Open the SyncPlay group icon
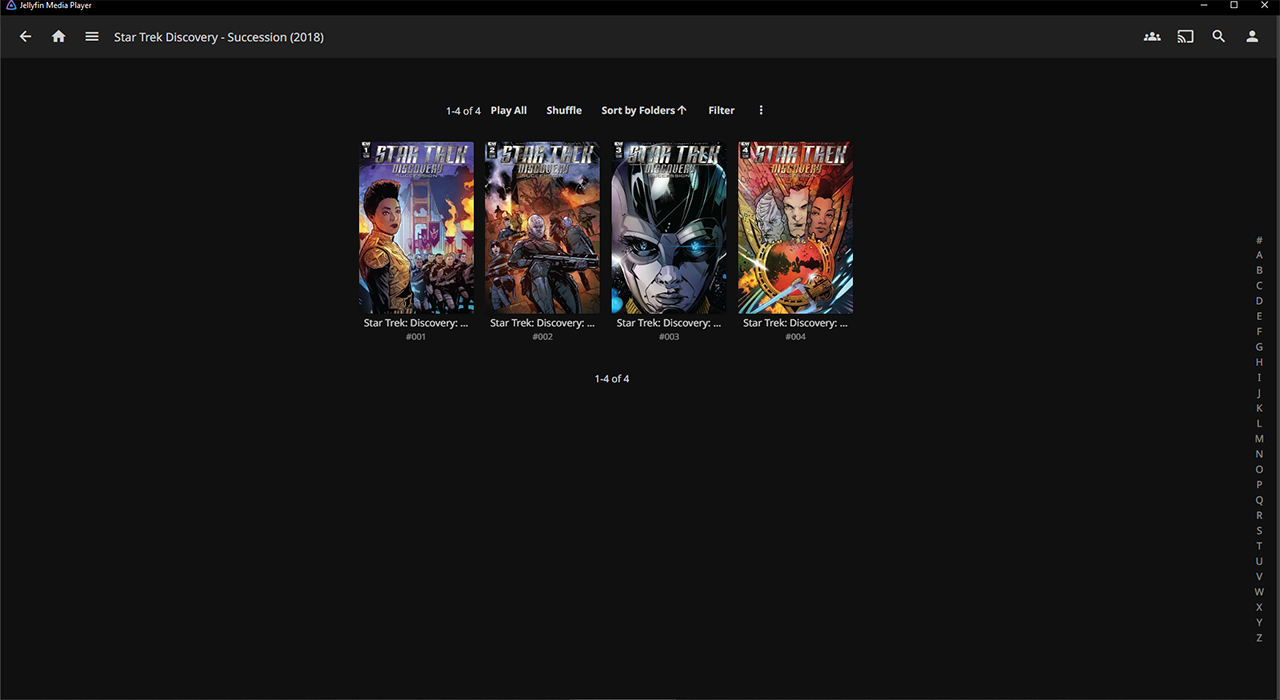The height and width of the screenshot is (700, 1280). 1152,37
